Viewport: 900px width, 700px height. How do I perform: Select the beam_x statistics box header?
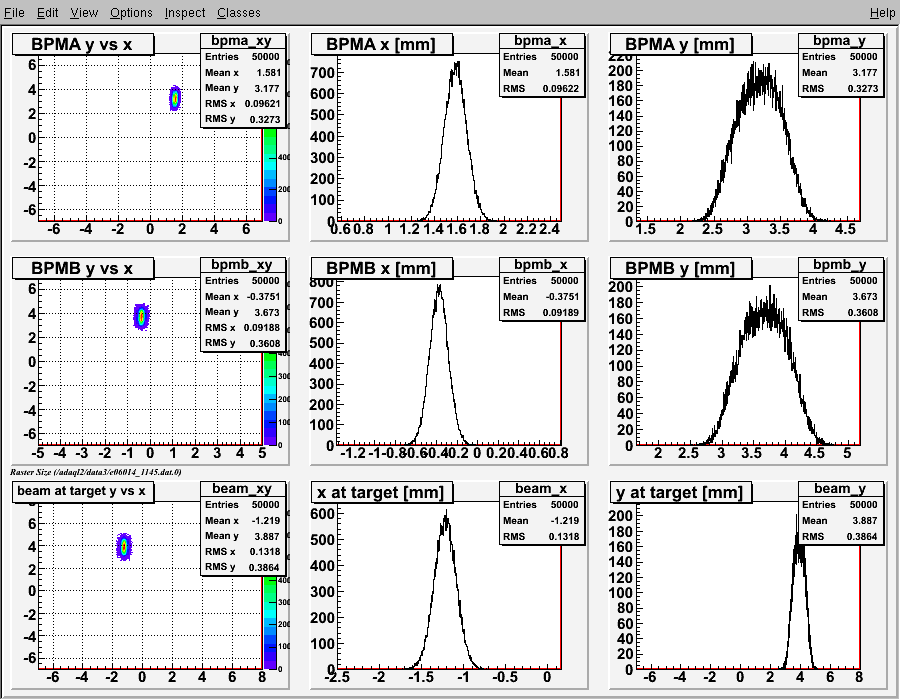coord(541,488)
